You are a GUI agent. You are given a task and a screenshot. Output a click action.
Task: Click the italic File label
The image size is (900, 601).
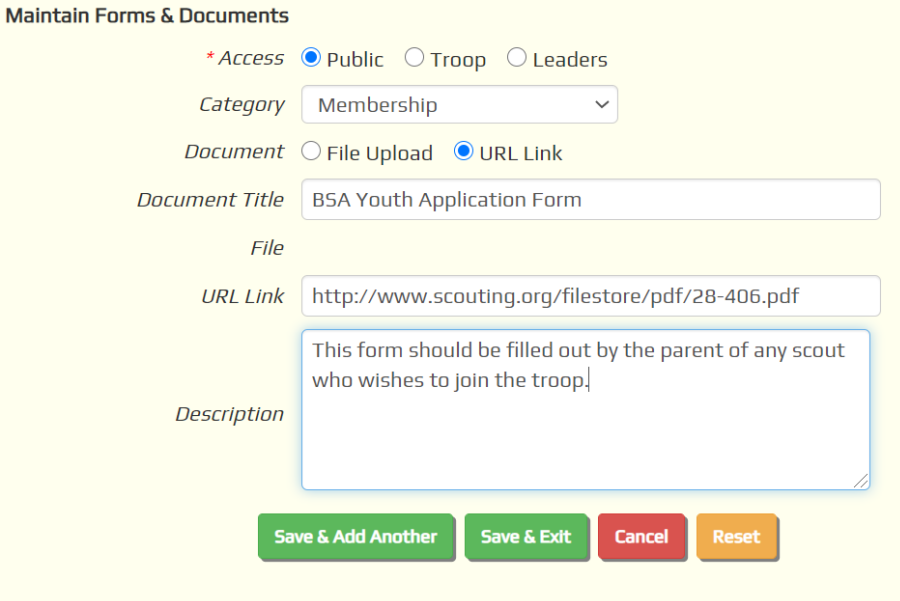click(267, 248)
